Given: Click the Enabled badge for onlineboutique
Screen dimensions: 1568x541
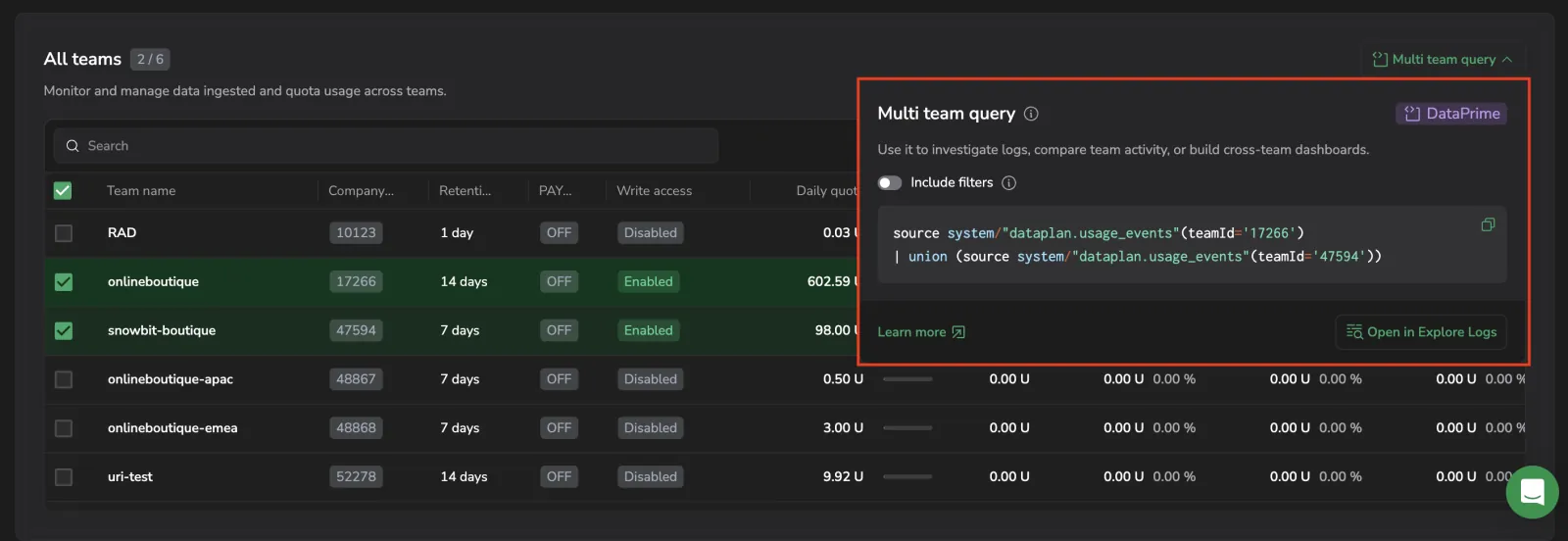Looking at the screenshot, I should [x=649, y=282].
